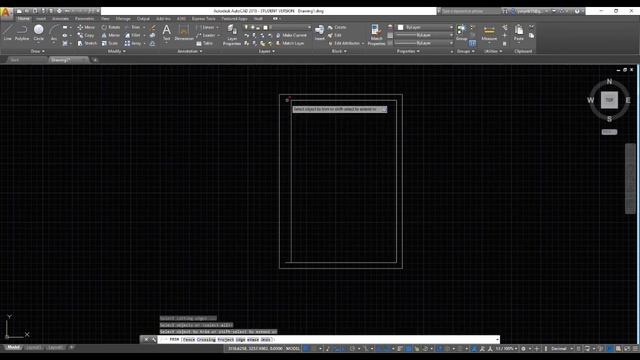The height and width of the screenshot is (360, 640).
Task: Click Match Layer button
Action: (290, 43)
